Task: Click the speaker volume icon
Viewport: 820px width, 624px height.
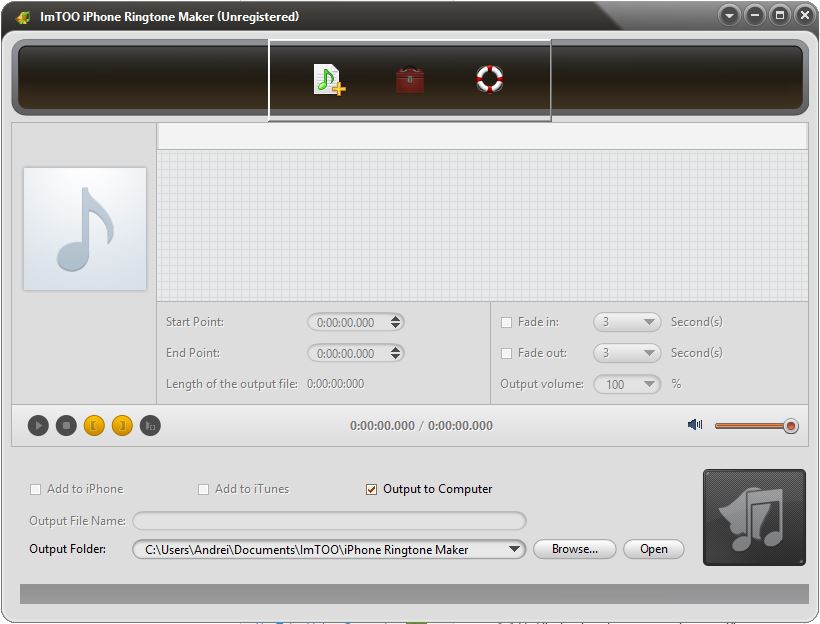Action: pyautogui.click(x=694, y=425)
